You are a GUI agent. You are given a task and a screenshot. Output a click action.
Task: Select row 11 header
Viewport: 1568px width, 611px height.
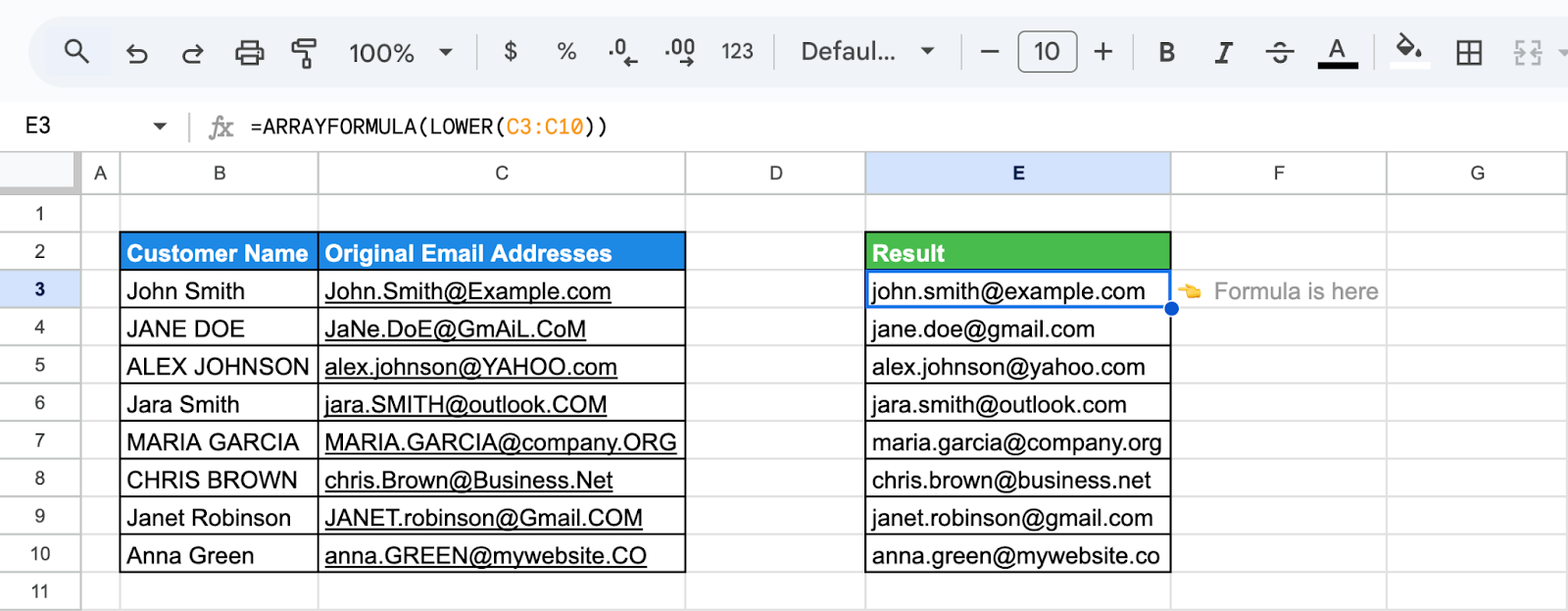tap(40, 591)
